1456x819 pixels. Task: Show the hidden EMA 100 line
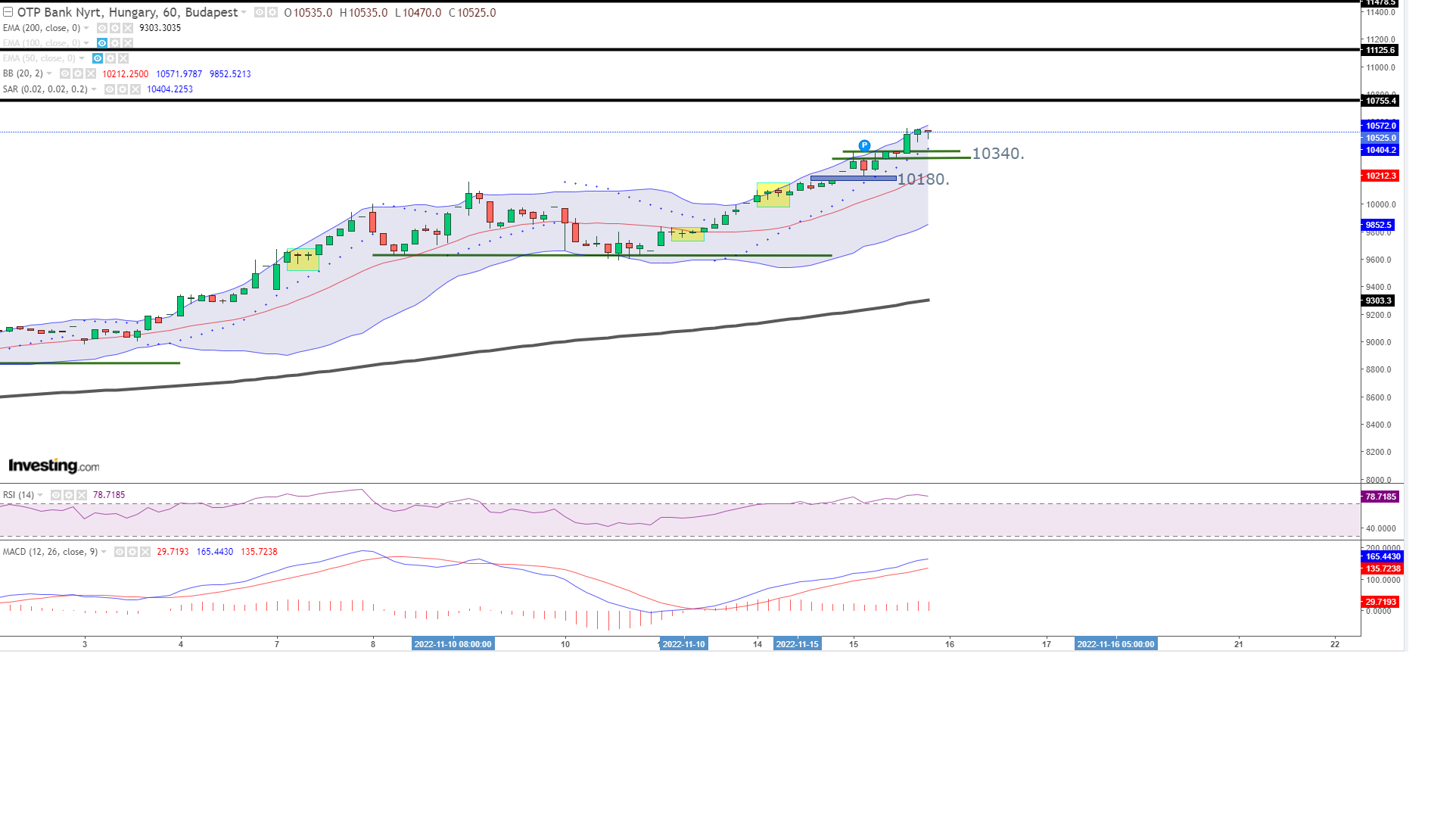102,43
